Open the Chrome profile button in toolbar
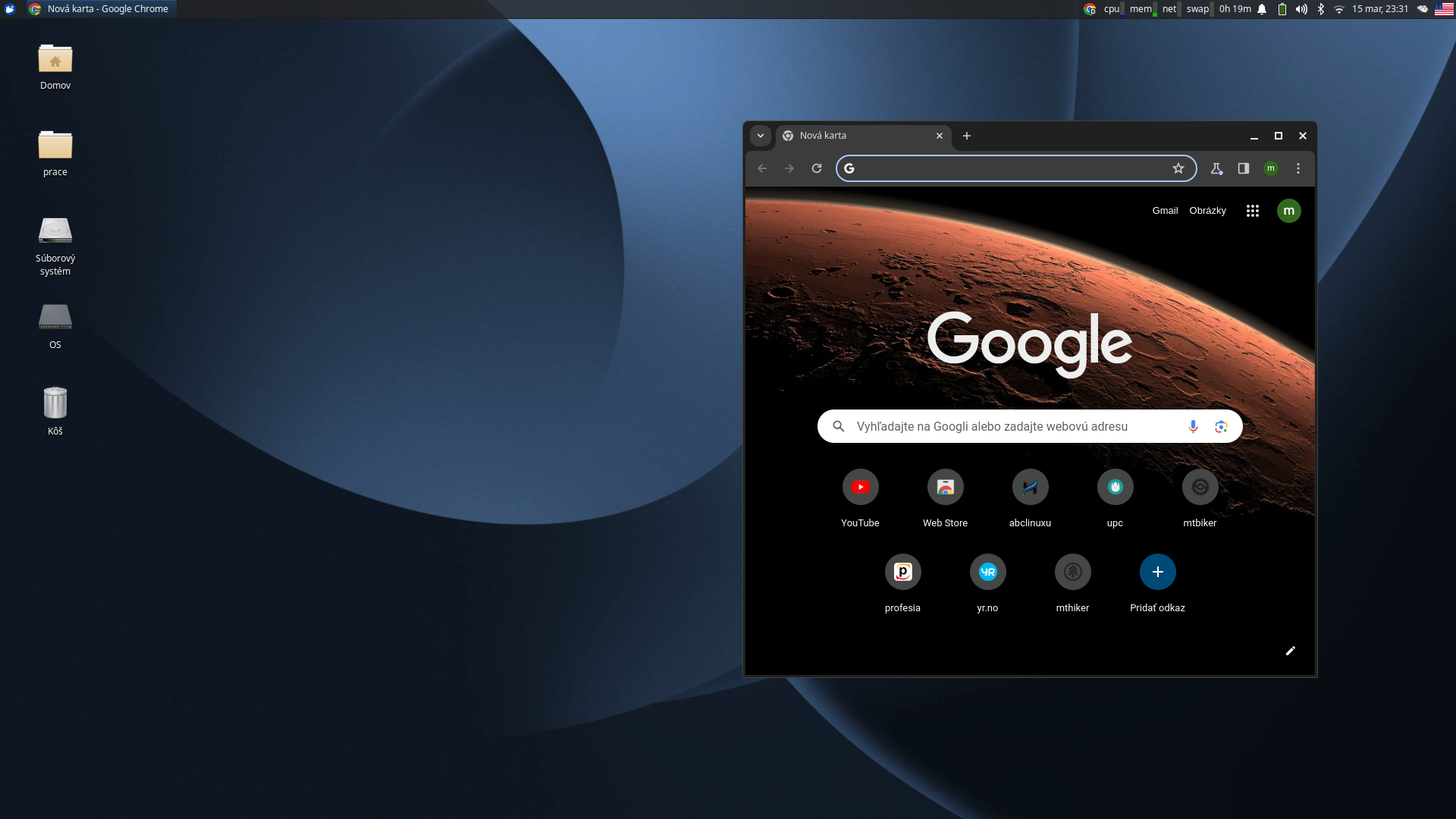The height and width of the screenshot is (819, 1456). point(1271,168)
